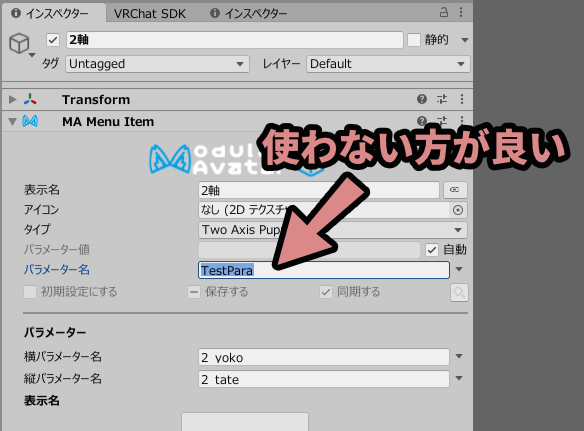The image size is (584, 431).
Task: Click the search icon next to 同期する
Action: point(459,292)
